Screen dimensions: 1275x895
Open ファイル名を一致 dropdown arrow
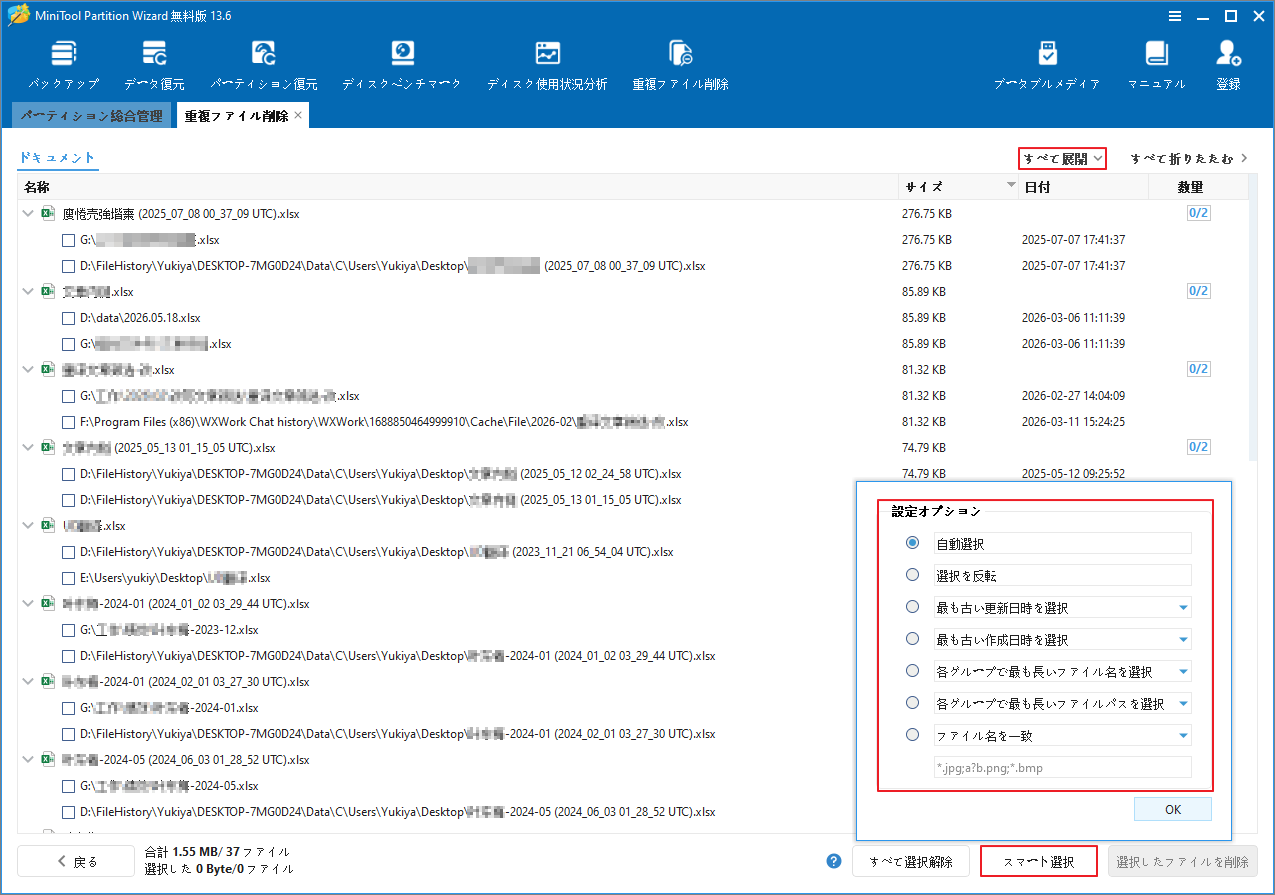(x=1183, y=736)
